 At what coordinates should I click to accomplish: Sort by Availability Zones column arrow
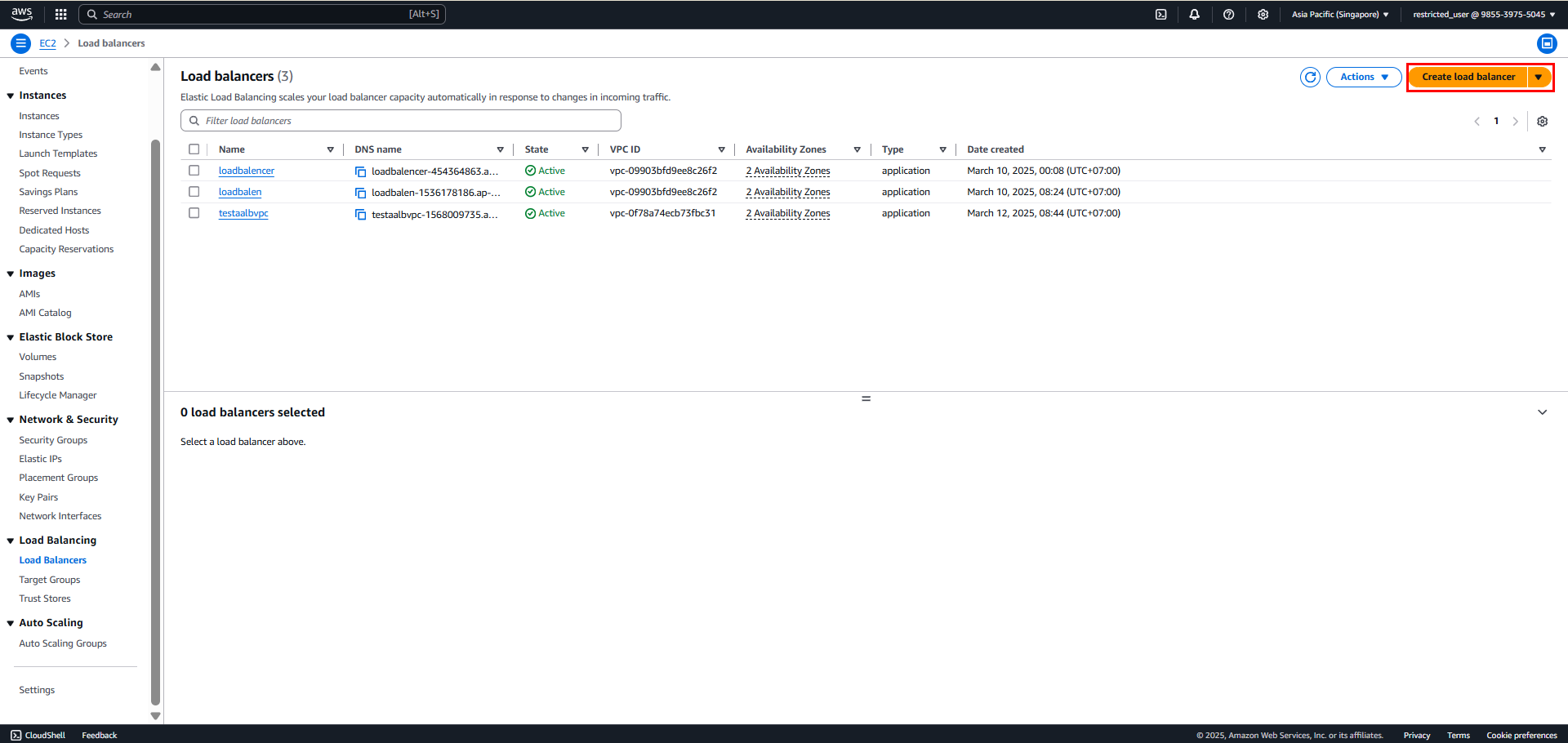click(x=857, y=149)
